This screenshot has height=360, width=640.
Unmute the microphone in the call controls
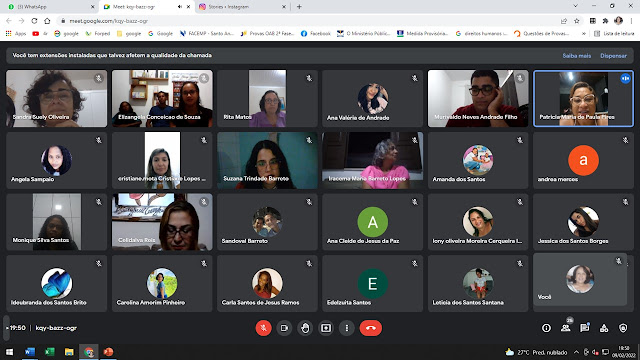coord(263,328)
